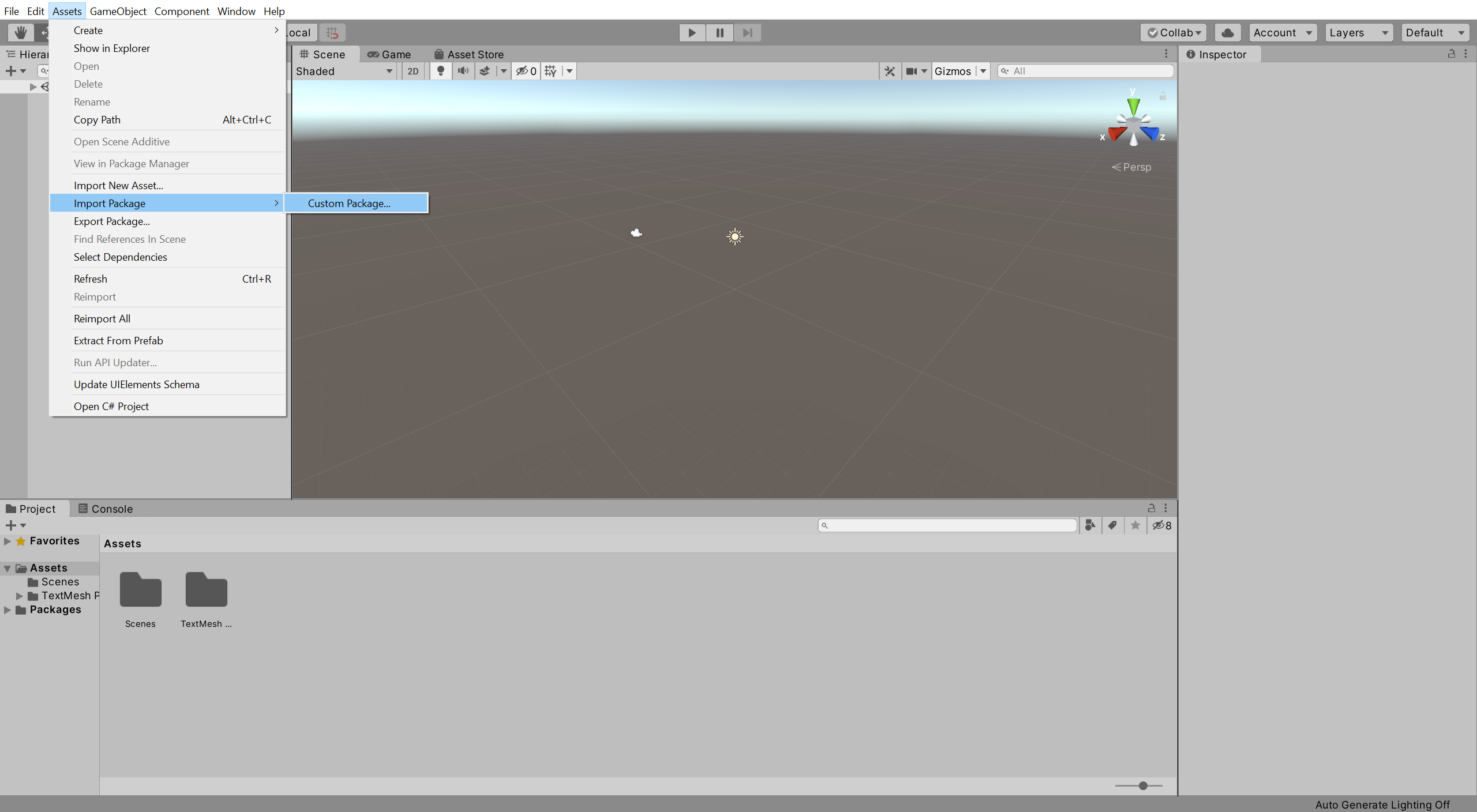Select the Hand tool in toolbar
The image size is (1477, 812).
21,32
